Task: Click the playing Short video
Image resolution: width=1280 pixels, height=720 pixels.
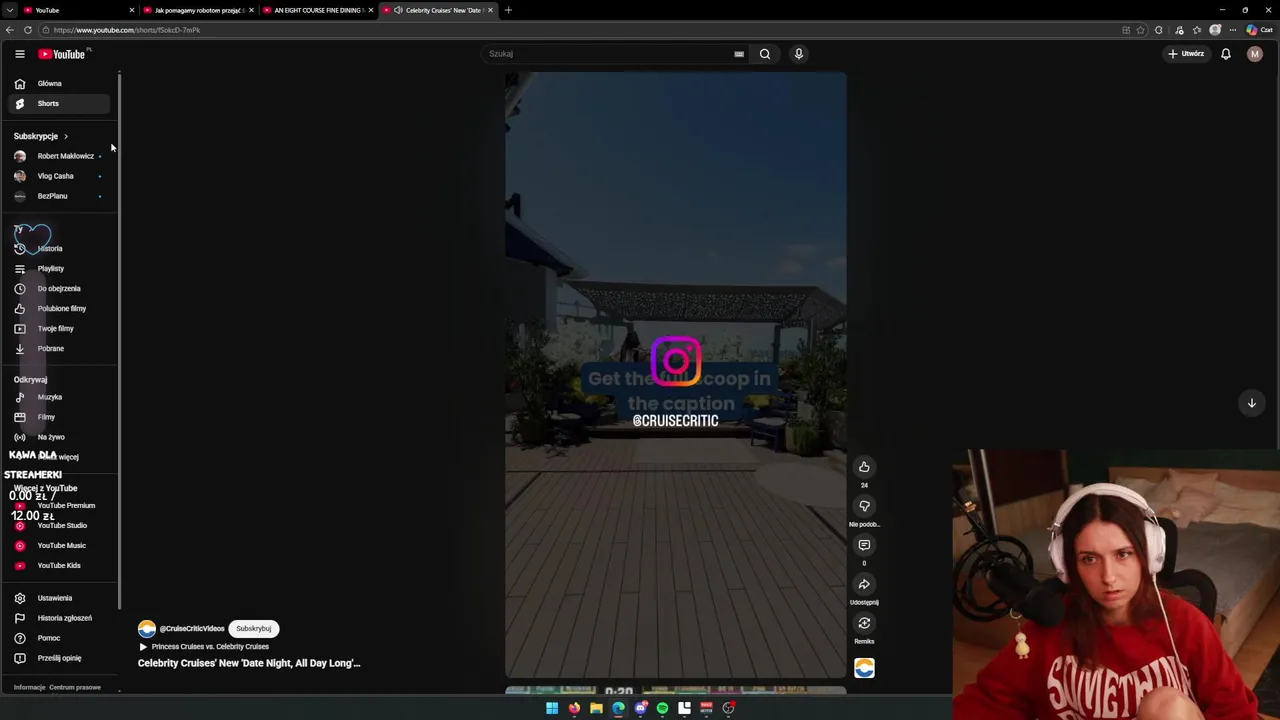Action: pyautogui.click(x=676, y=375)
